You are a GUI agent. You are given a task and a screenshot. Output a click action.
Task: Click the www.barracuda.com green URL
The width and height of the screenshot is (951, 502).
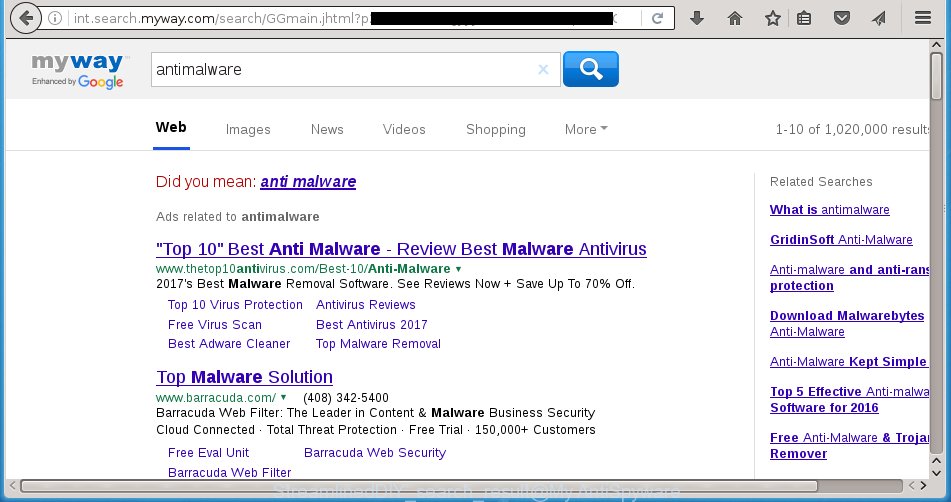216,398
